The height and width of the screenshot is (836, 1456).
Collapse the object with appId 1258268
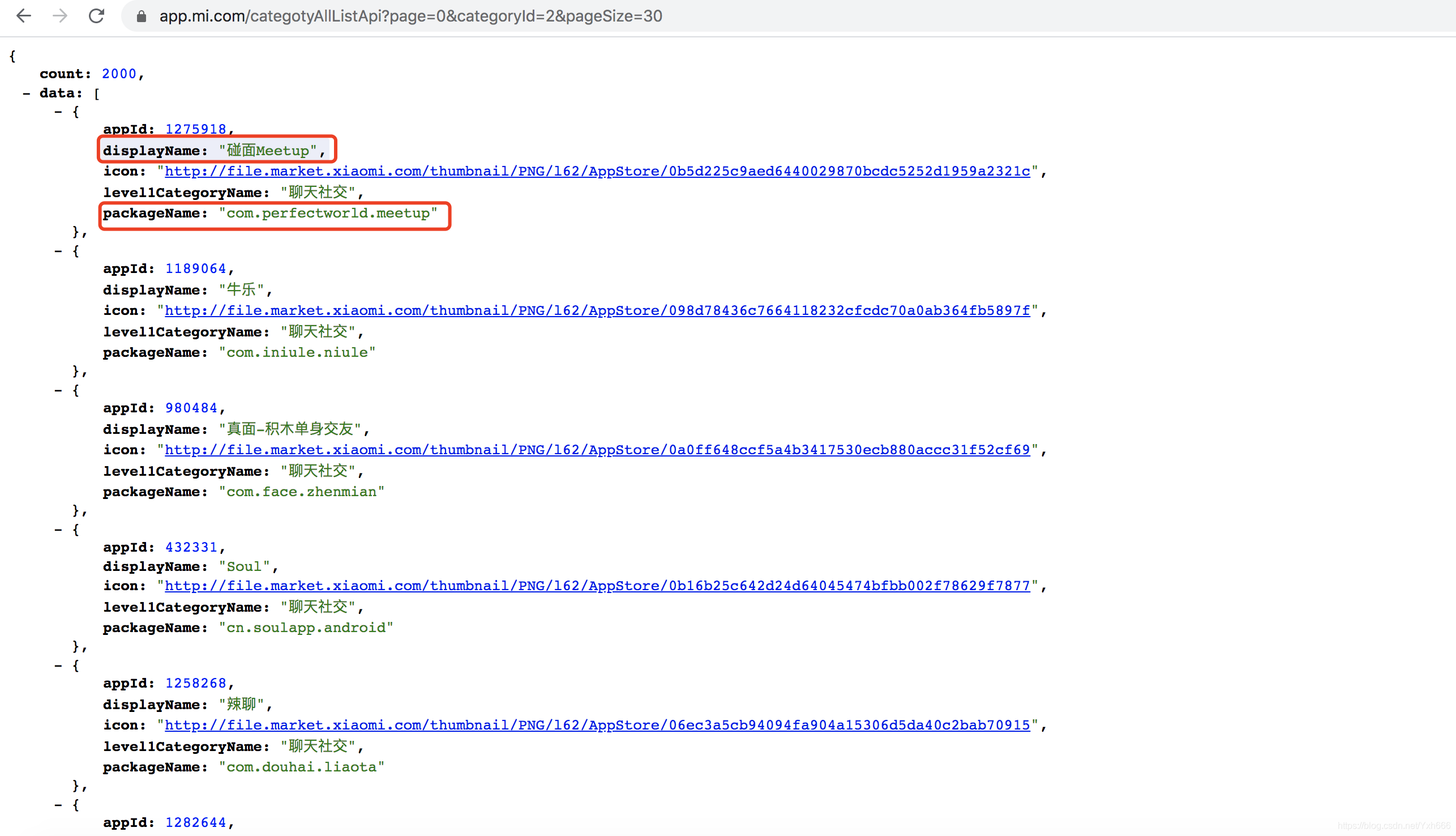(x=58, y=666)
